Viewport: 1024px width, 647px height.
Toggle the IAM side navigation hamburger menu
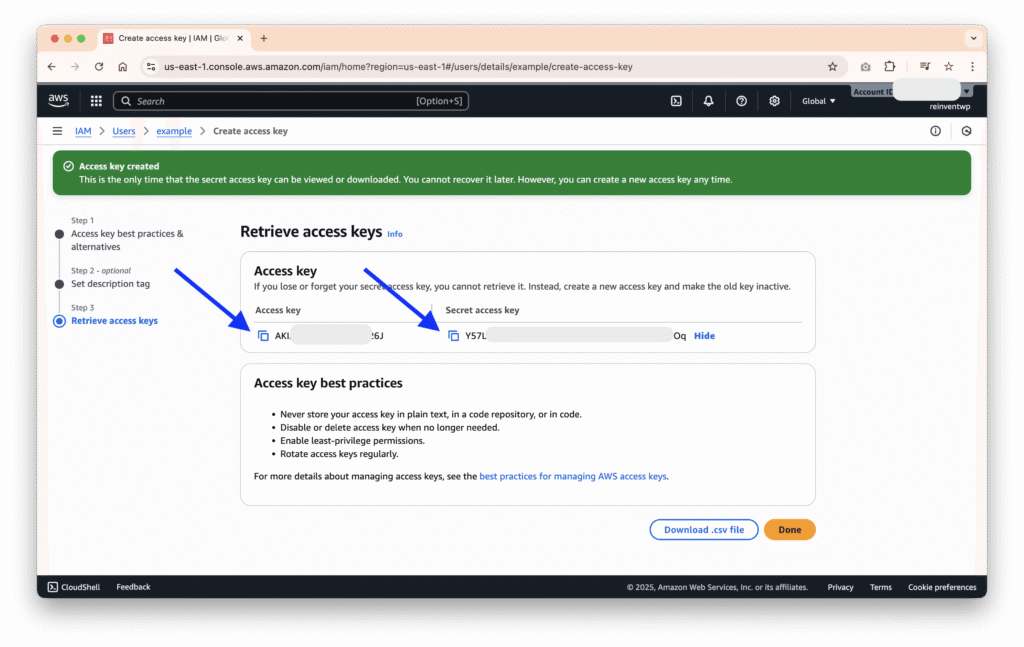[x=57, y=131]
